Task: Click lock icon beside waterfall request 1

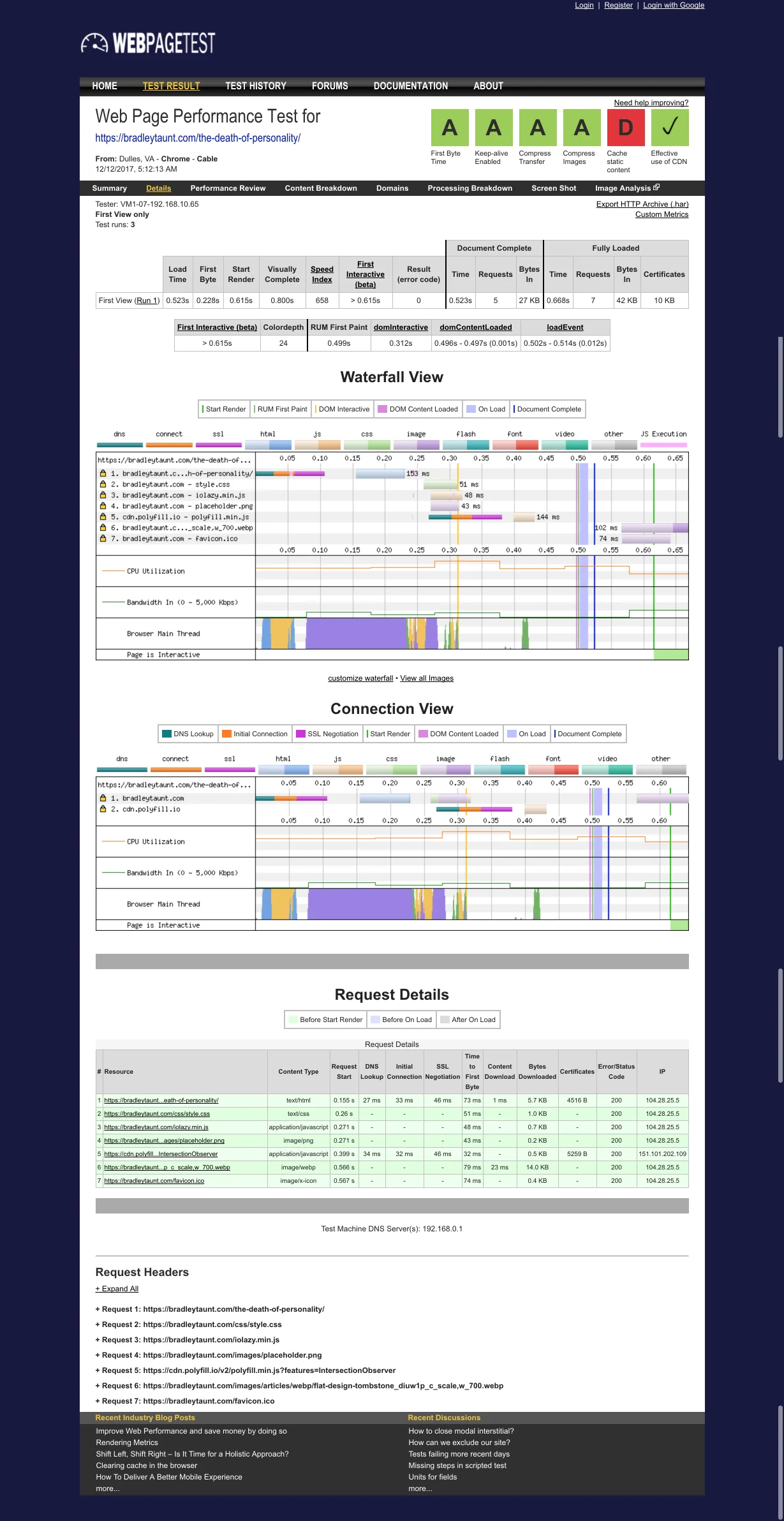Action: point(103,473)
